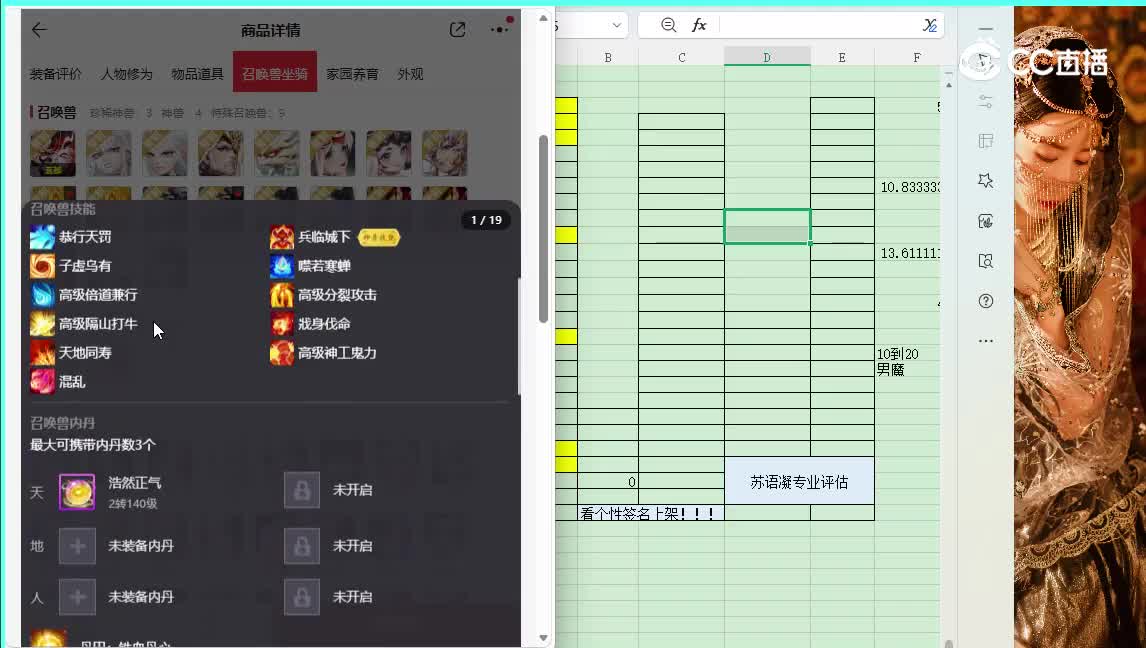
Task: Click the 高级分裂攻击 skill icon
Action: (x=282, y=294)
